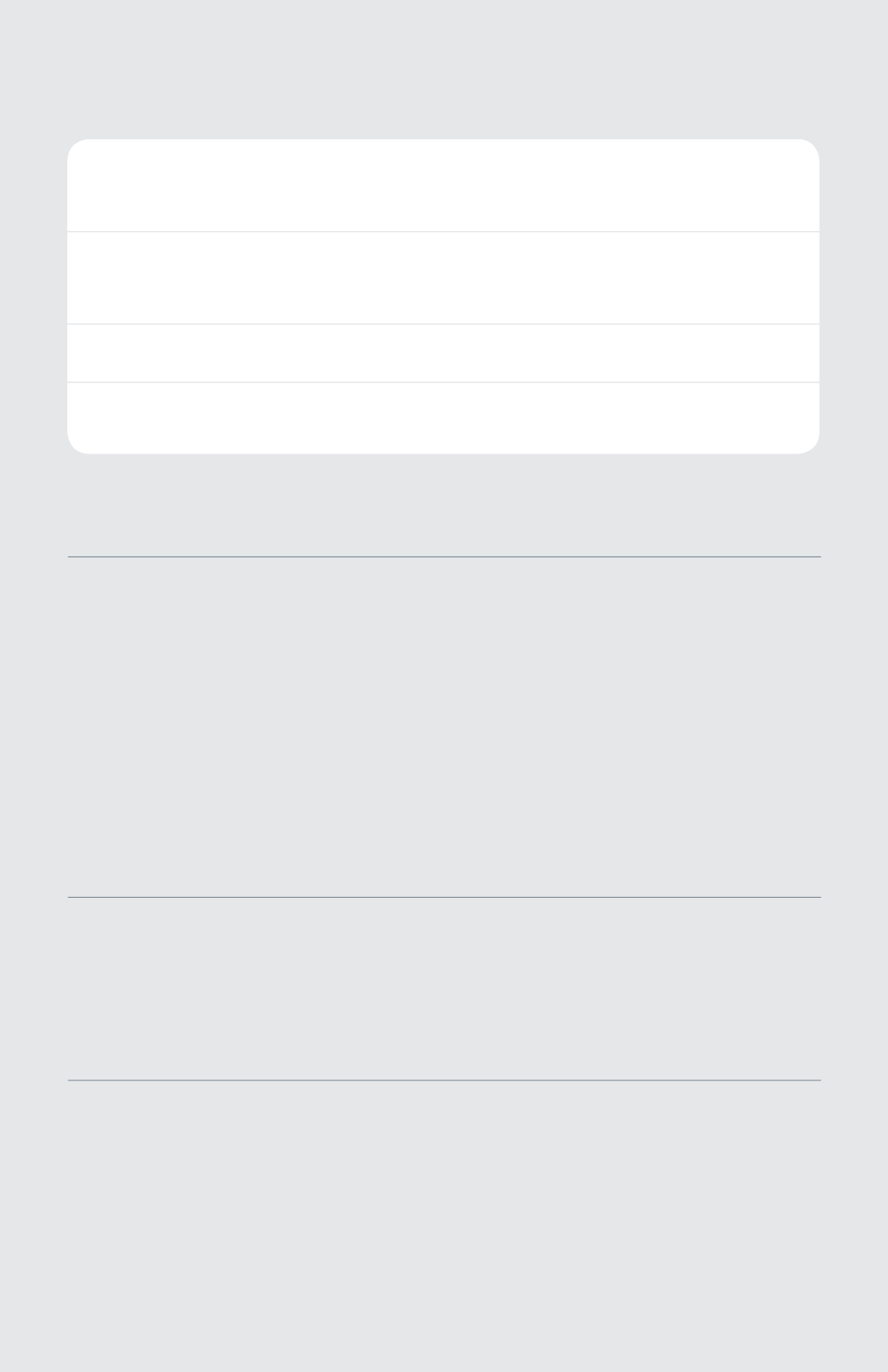The width and height of the screenshot is (888, 1372).
Task: Click the card's top-right rounded corner
Action: click(x=810, y=149)
